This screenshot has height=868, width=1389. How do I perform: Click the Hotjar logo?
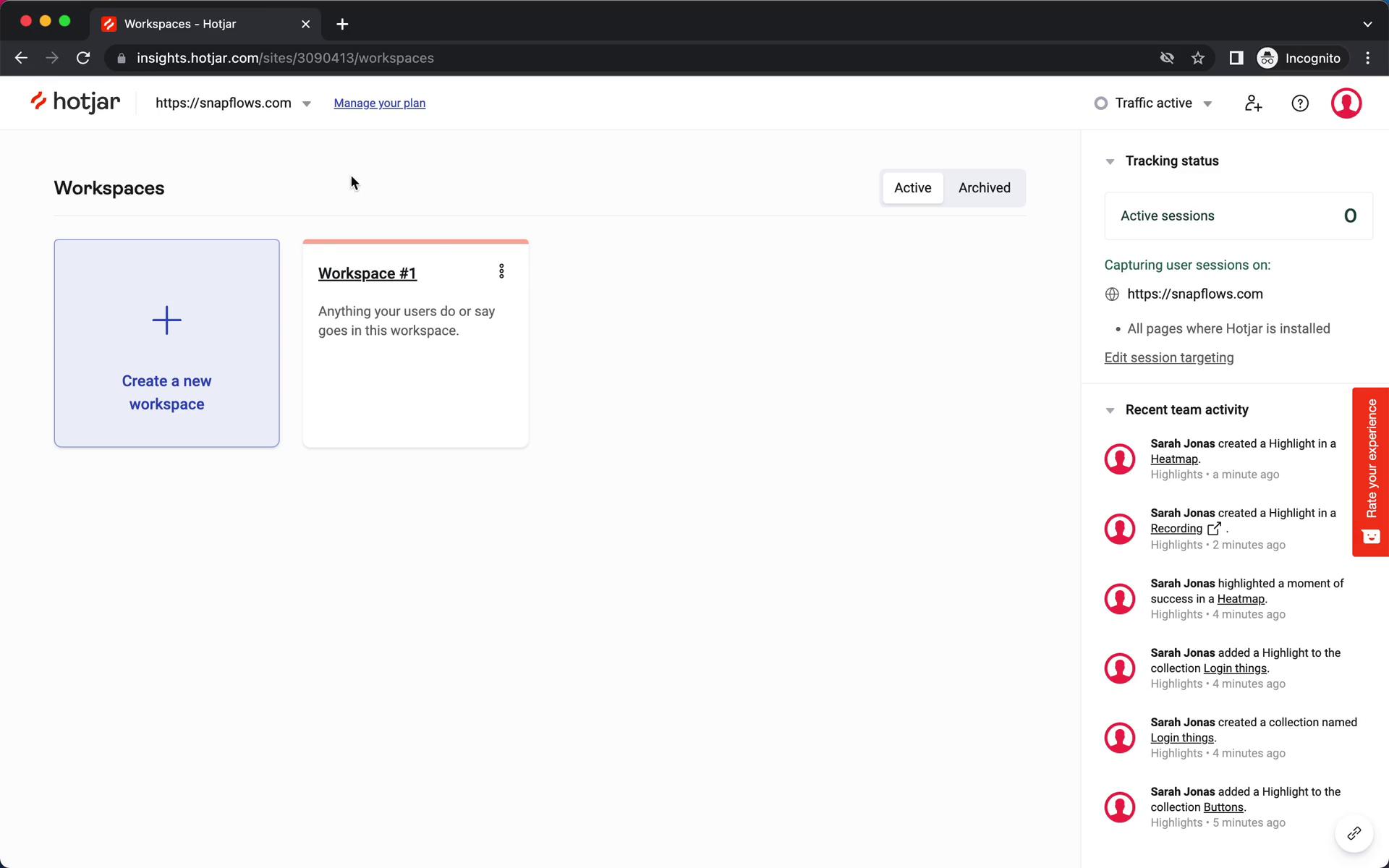[x=75, y=103]
